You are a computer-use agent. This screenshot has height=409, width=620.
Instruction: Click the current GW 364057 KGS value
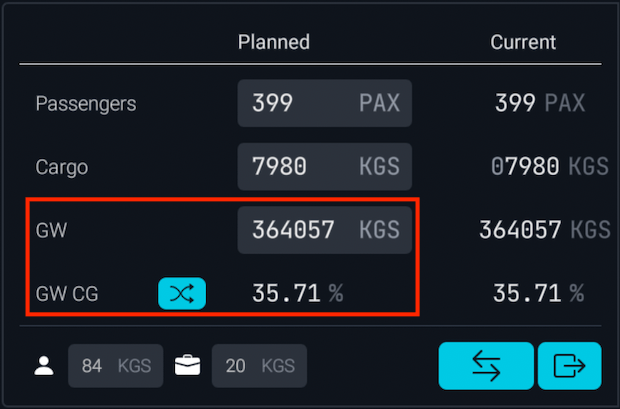coord(544,230)
